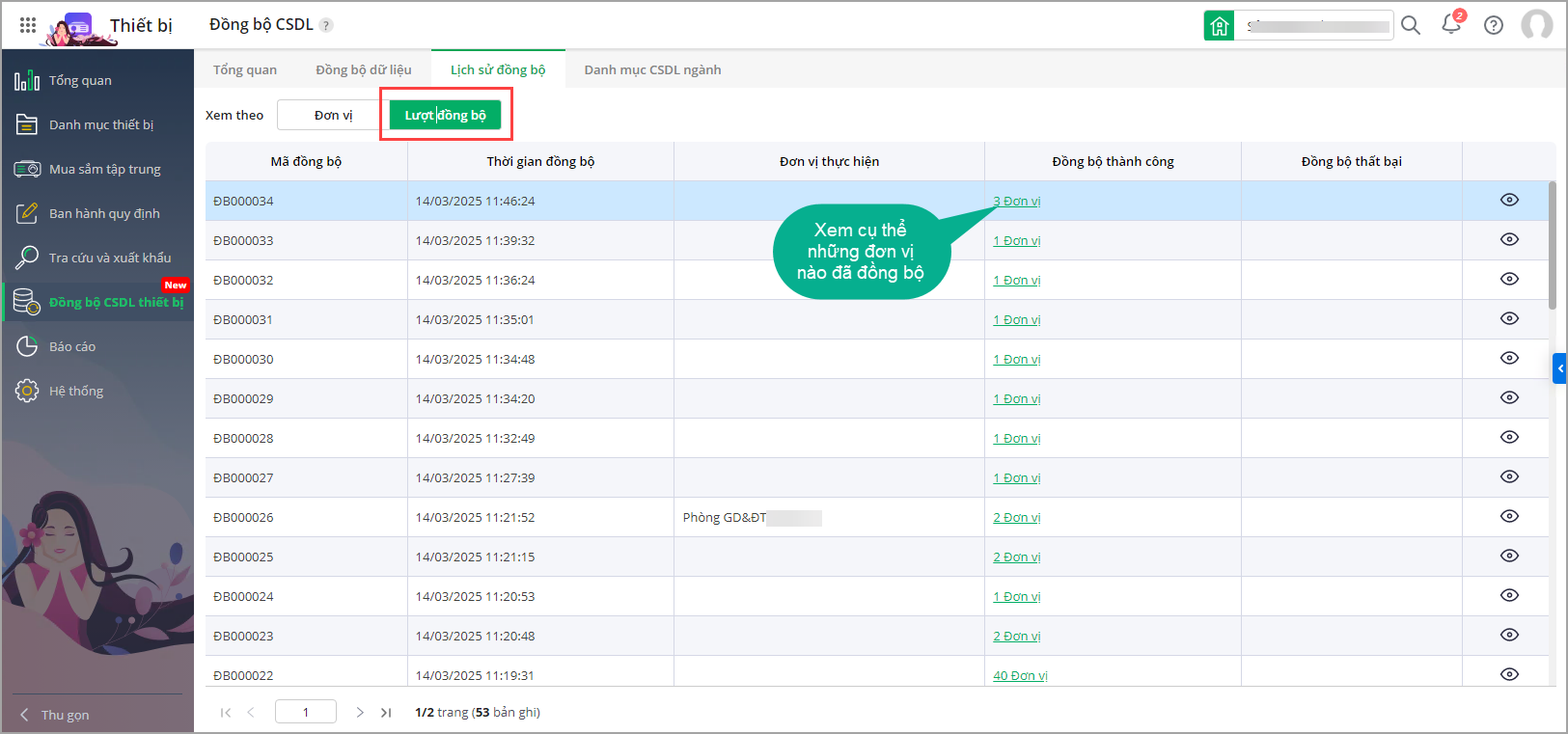Switch to the Đồng bộ dữ liệu tab

(x=364, y=69)
